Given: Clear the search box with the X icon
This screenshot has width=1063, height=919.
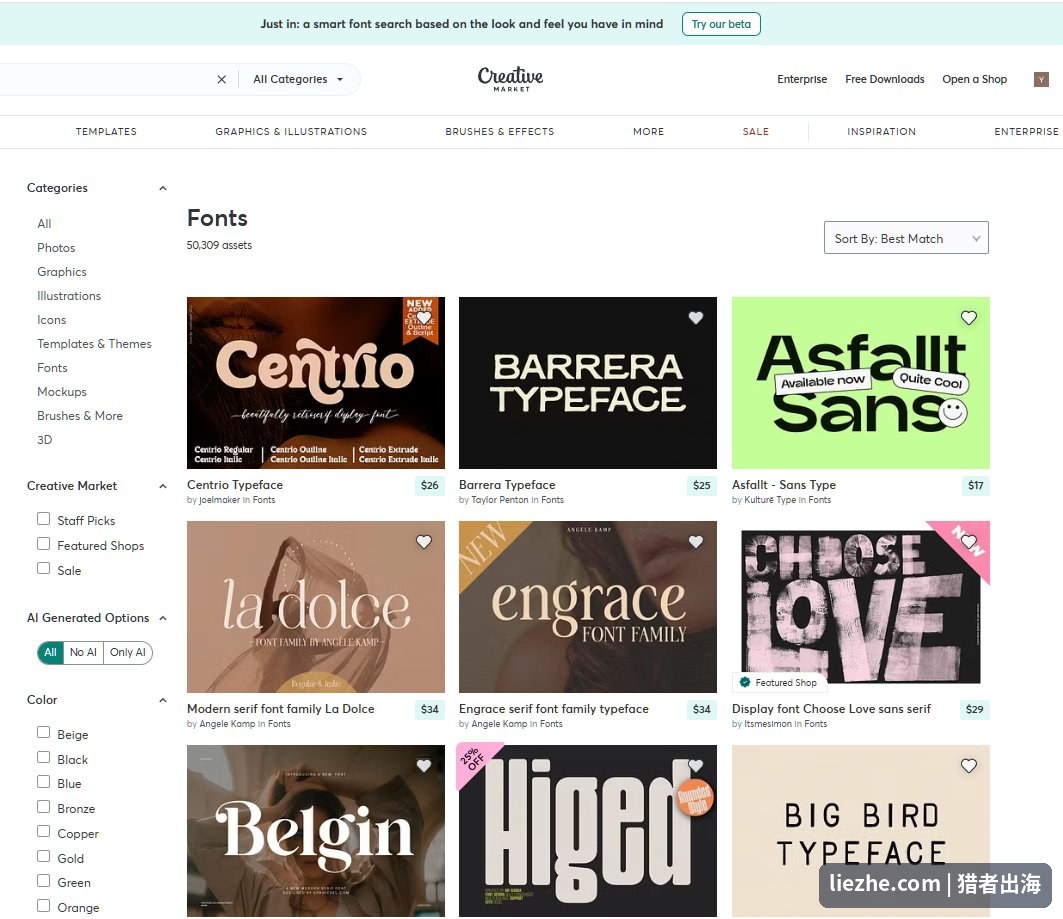Looking at the screenshot, I should [x=222, y=79].
